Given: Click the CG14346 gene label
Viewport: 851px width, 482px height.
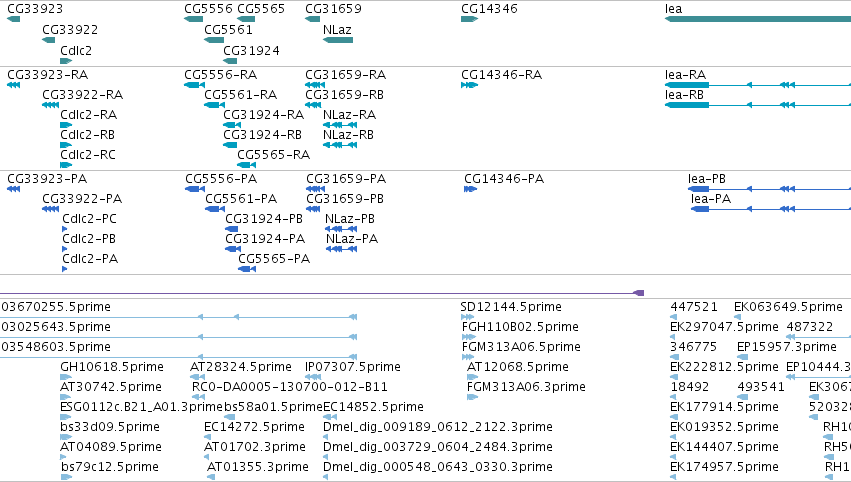Looking at the screenshot, I should tap(489, 9).
